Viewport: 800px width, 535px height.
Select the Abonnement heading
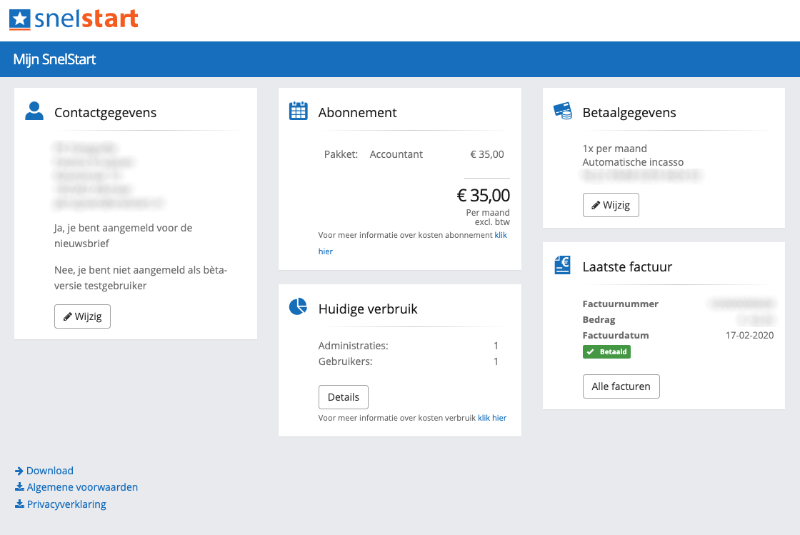[x=357, y=112]
